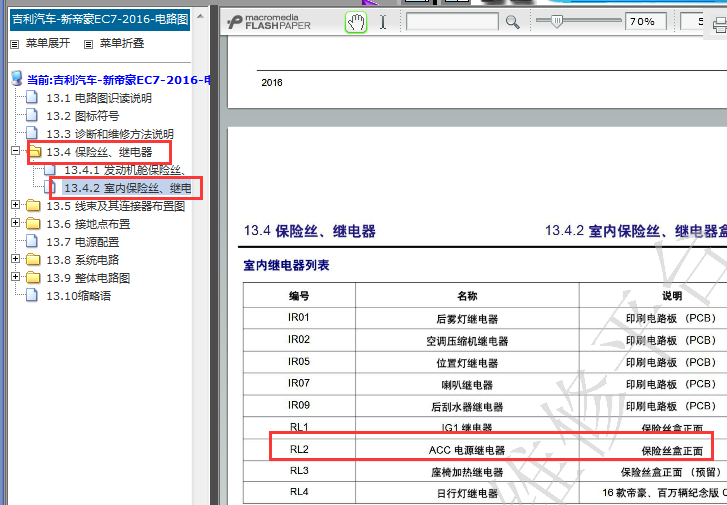Click table cell 后刮水器继电器

[x=467, y=407]
